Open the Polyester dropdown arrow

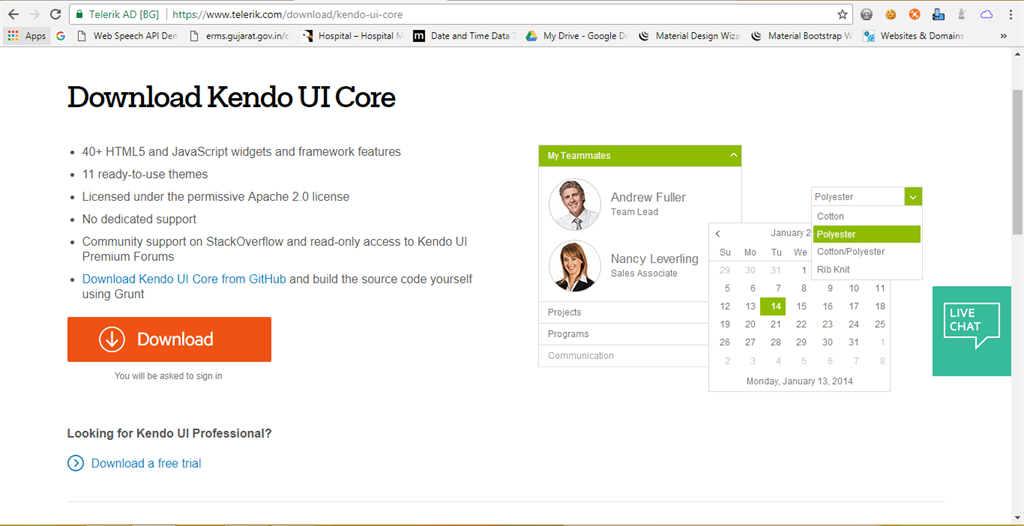click(913, 197)
